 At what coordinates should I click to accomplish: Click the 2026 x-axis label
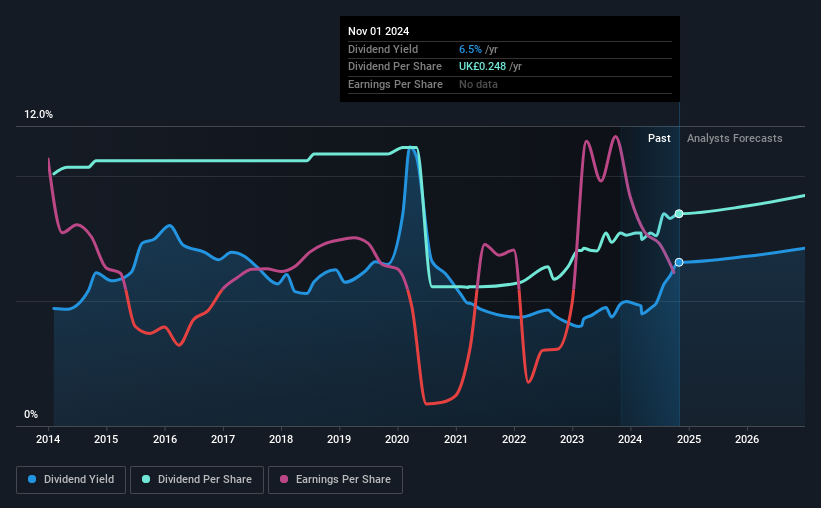click(747, 439)
